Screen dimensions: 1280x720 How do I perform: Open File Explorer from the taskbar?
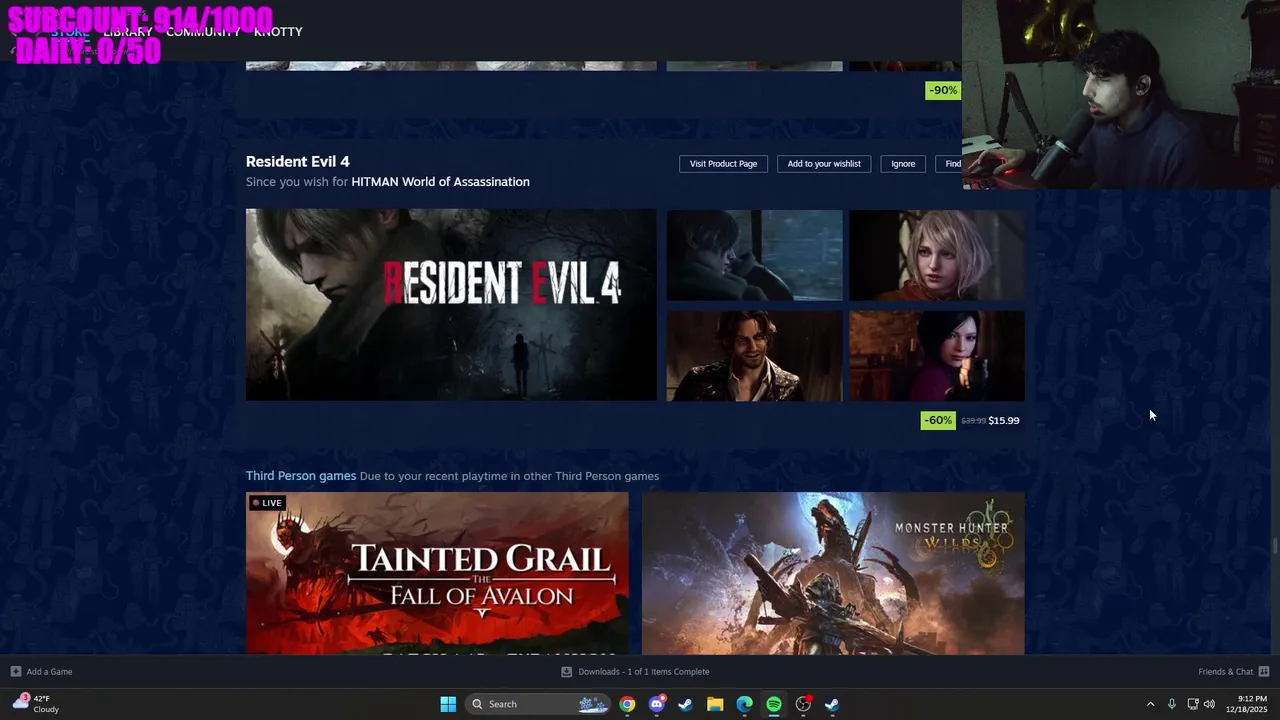[x=715, y=704]
